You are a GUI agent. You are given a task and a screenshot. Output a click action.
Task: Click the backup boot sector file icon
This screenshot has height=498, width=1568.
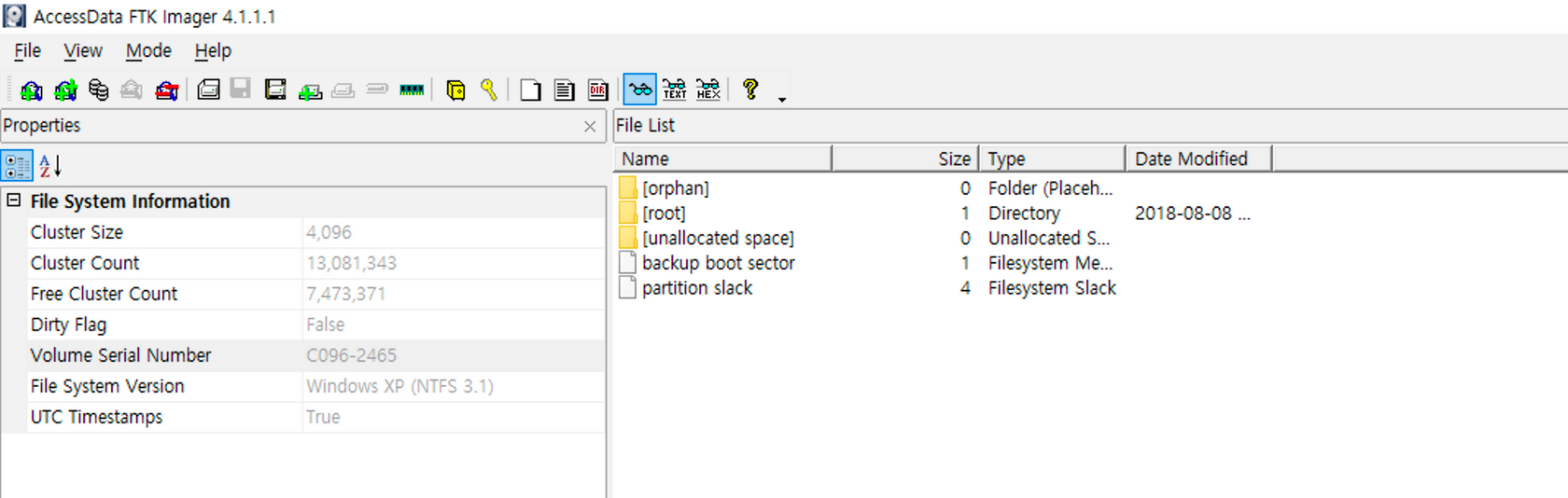[628, 264]
